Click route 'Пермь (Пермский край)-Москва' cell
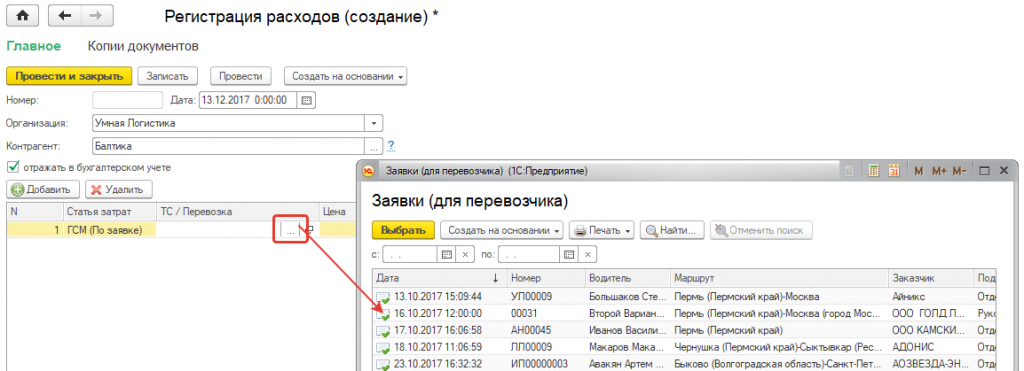The width and height of the screenshot is (1024, 371). (780, 297)
